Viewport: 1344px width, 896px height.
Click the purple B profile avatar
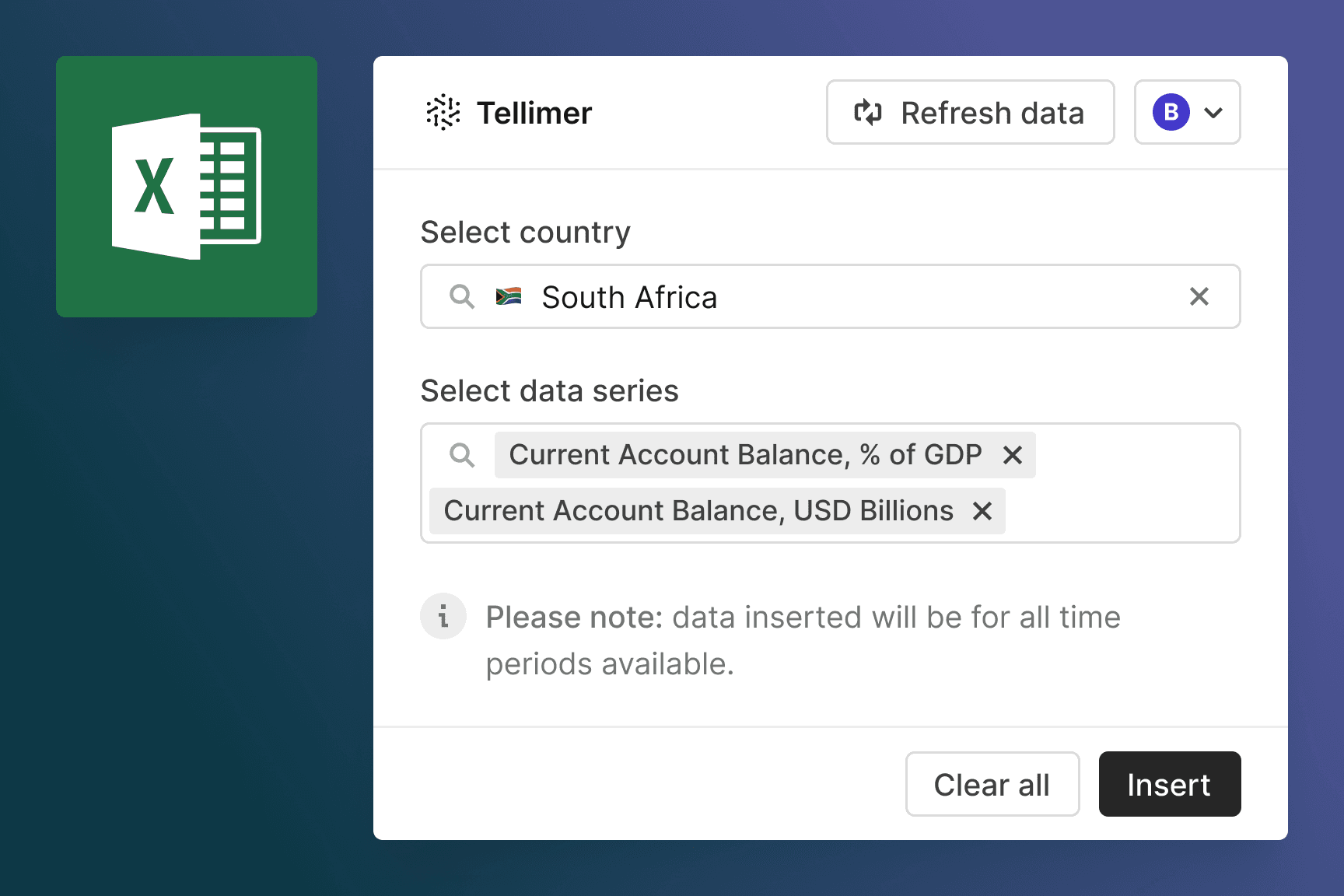1171,112
